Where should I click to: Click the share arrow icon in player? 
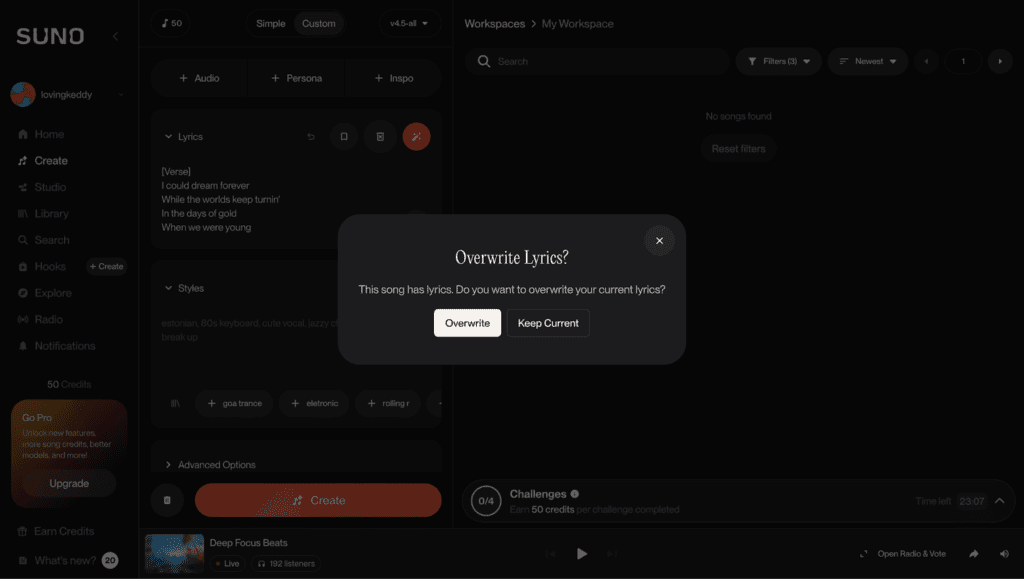tap(973, 554)
